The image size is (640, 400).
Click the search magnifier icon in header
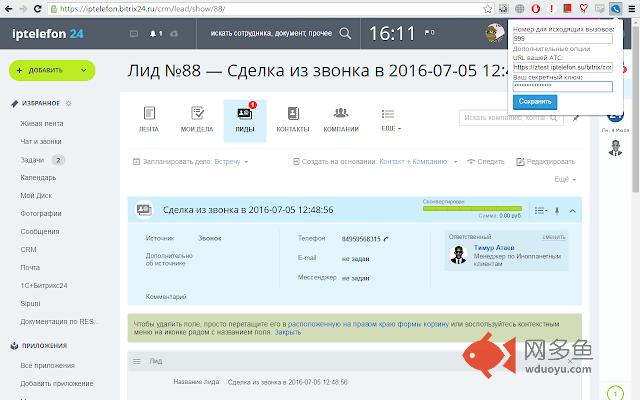pyautogui.click(x=345, y=33)
